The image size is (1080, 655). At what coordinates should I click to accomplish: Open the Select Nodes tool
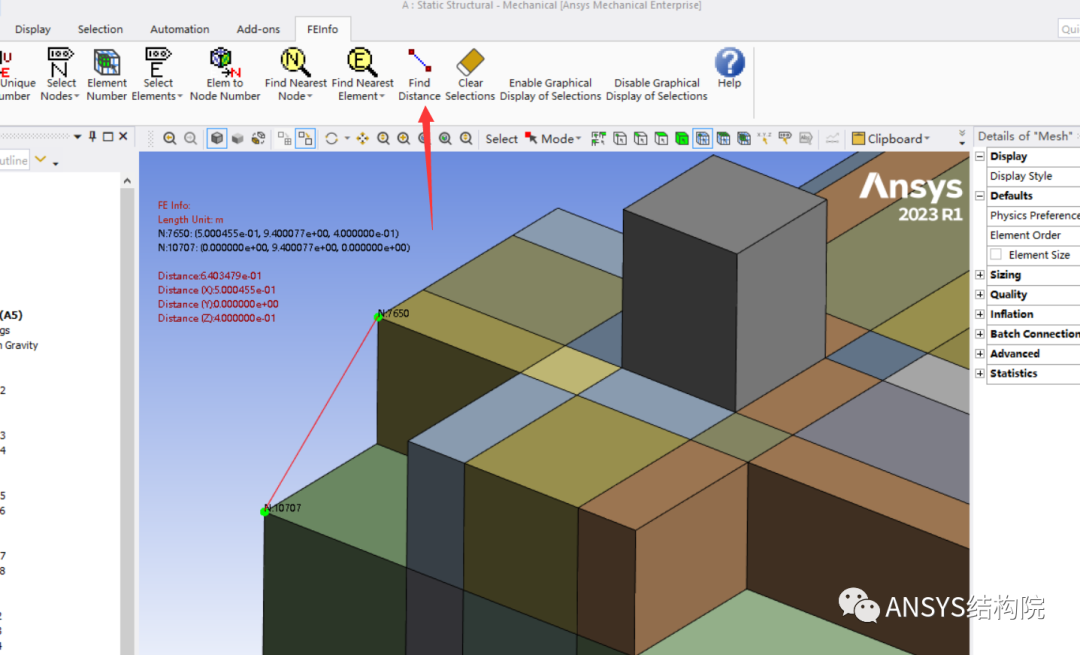[60, 74]
